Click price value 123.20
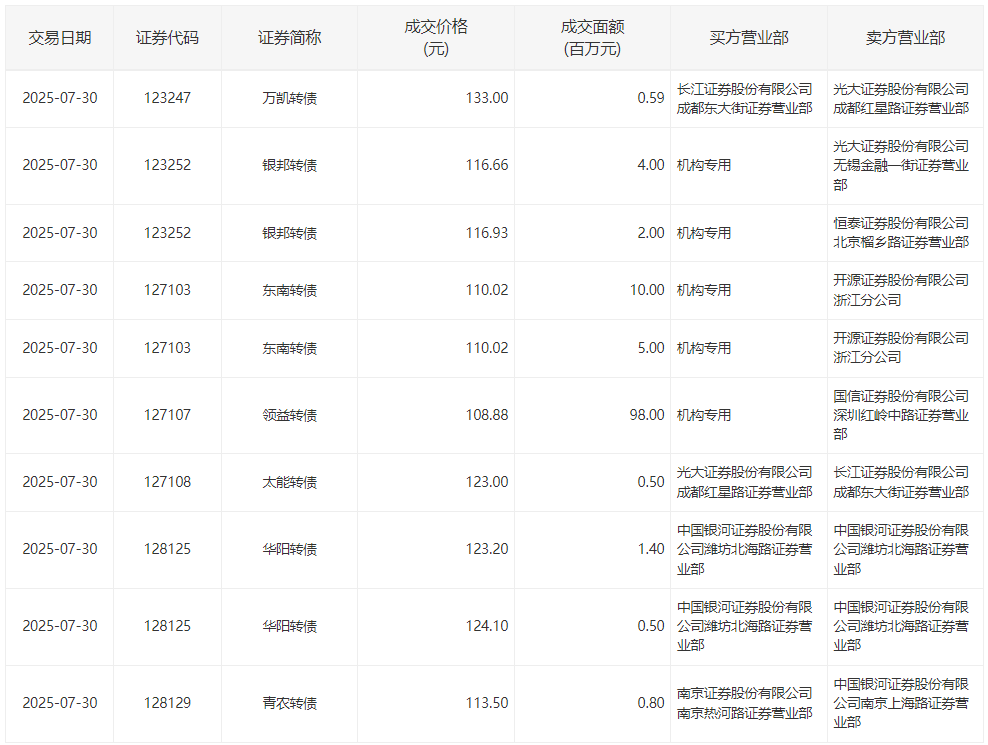The width and height of the screenshot is (988, 745). (x=486, y=549)
